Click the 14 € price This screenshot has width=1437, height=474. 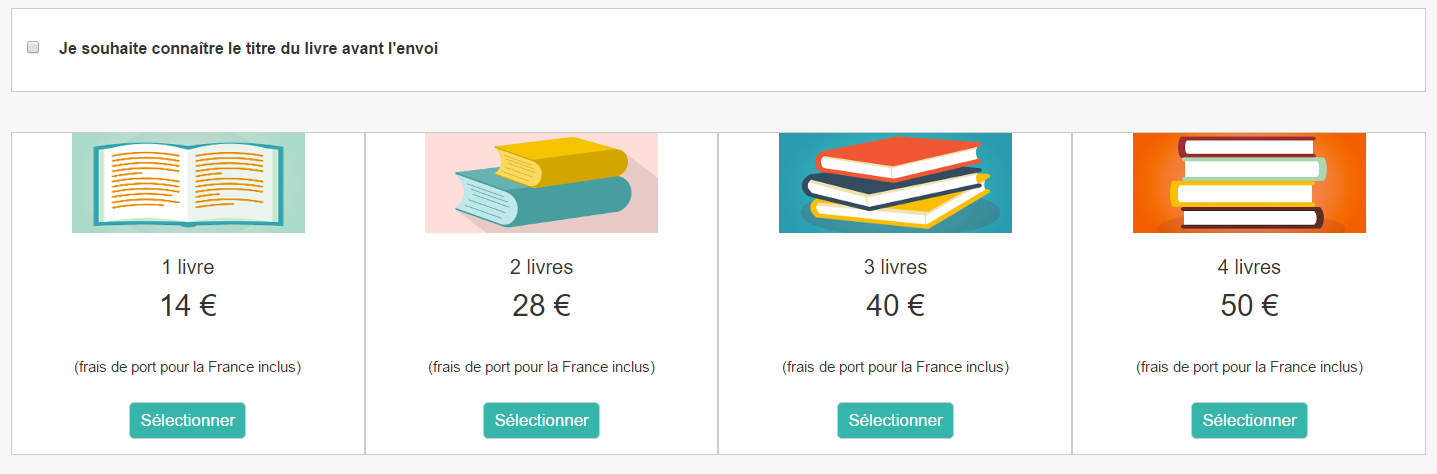pos(188,305)
